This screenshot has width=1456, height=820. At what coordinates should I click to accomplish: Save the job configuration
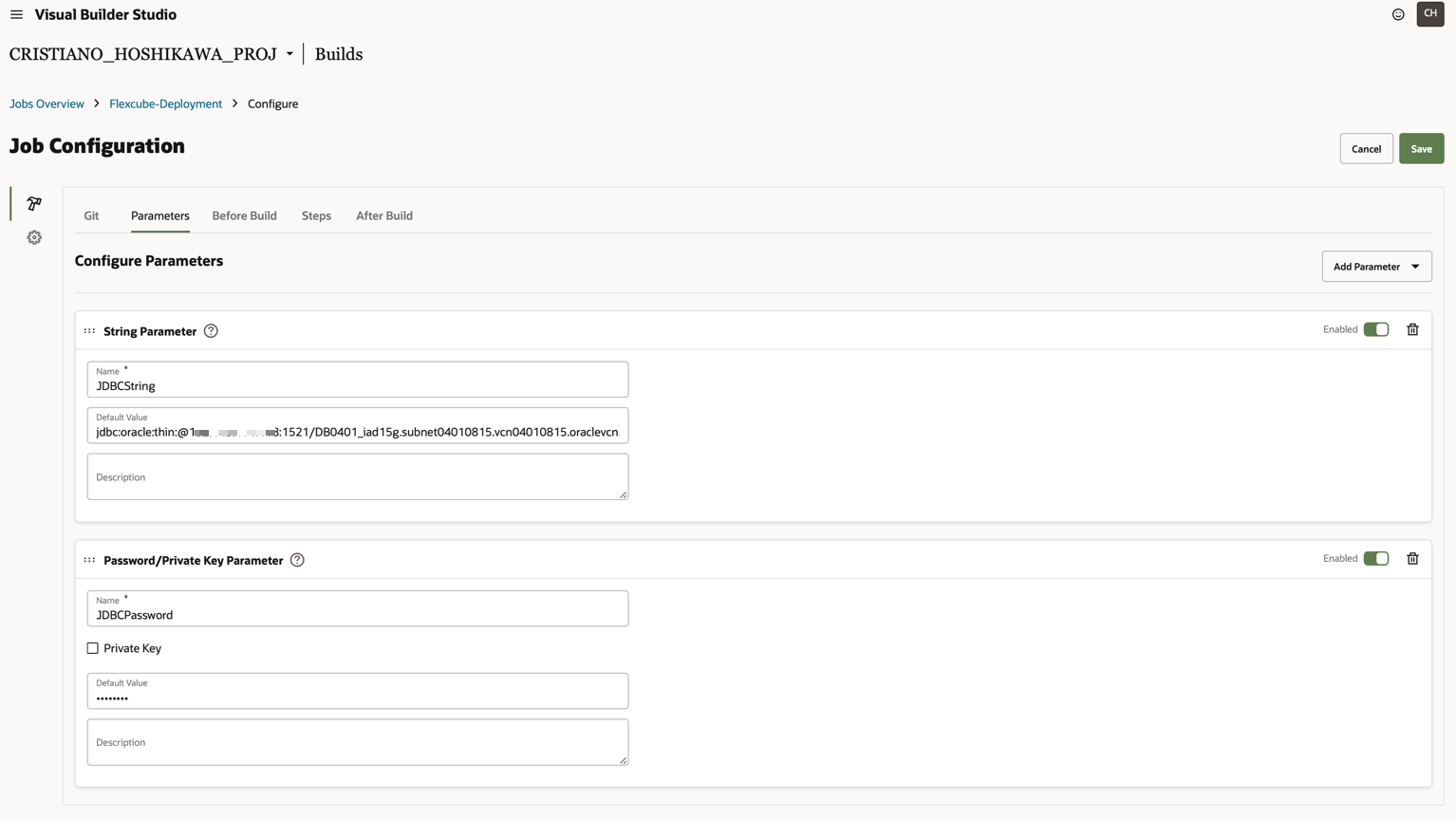pyautogui.click(x=1421, y=148)
